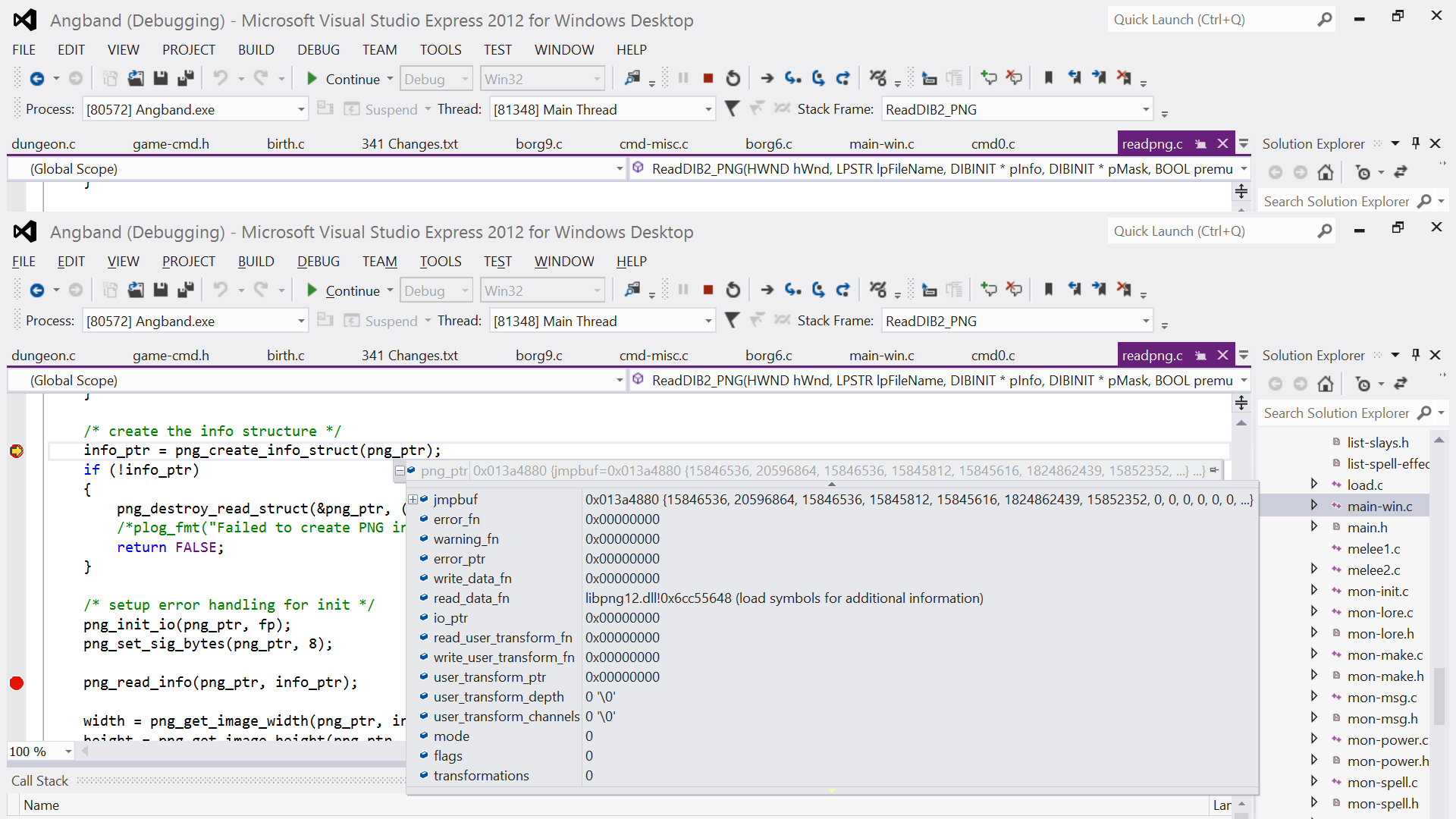The image size is (1456, 819).
Task: Close readpng.c tab in lower window
Action: tap(1222, 356)
